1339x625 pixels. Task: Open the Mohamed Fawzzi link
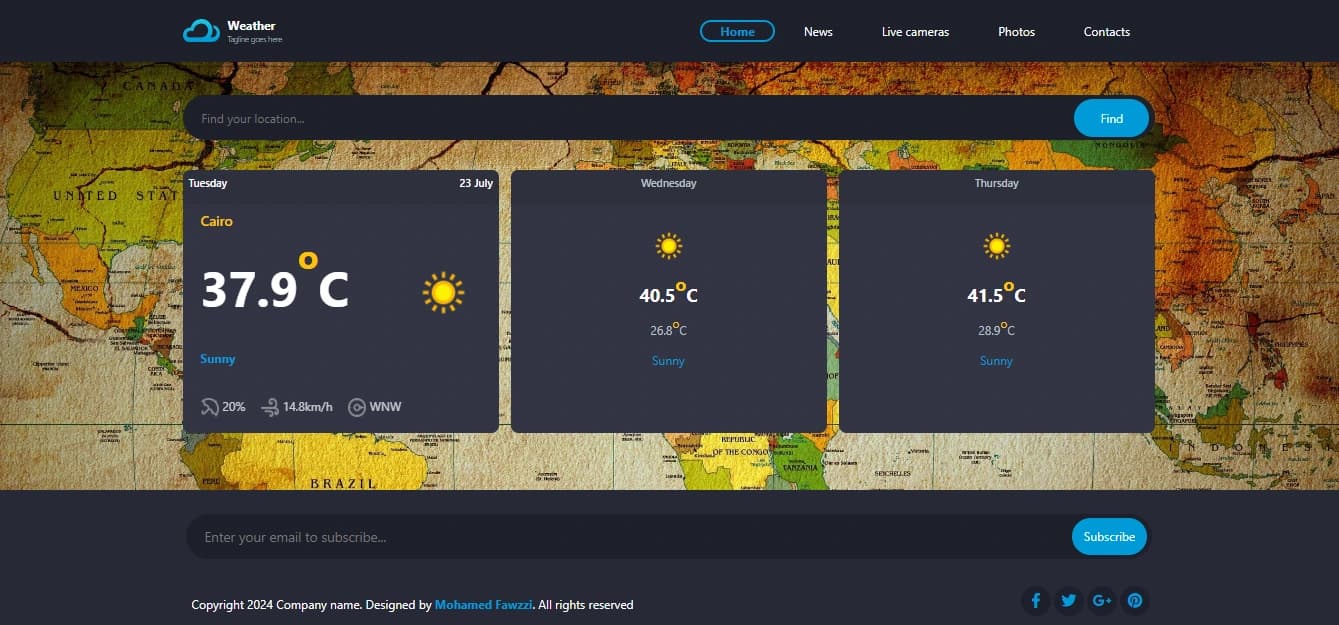pos(483,604)
